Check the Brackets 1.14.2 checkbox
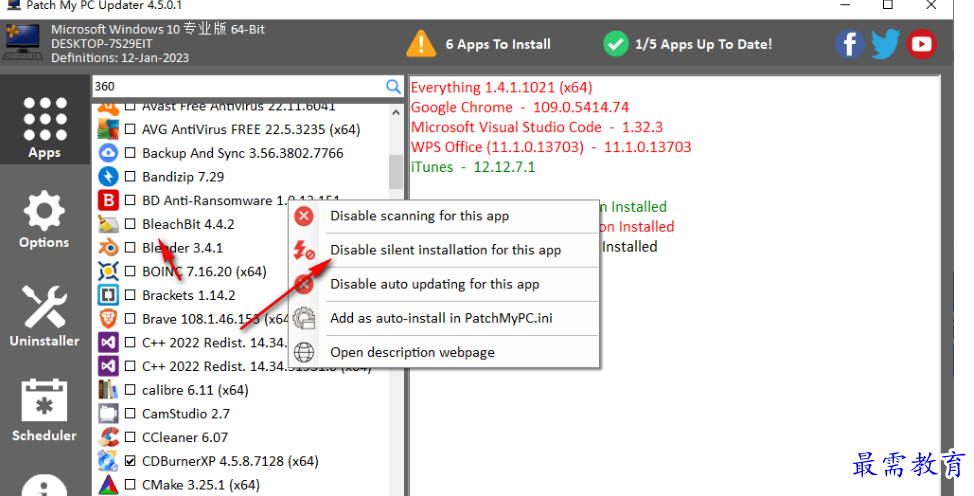Image resolution: width=974 pixels, height=496 pixels. pos(130,295)
